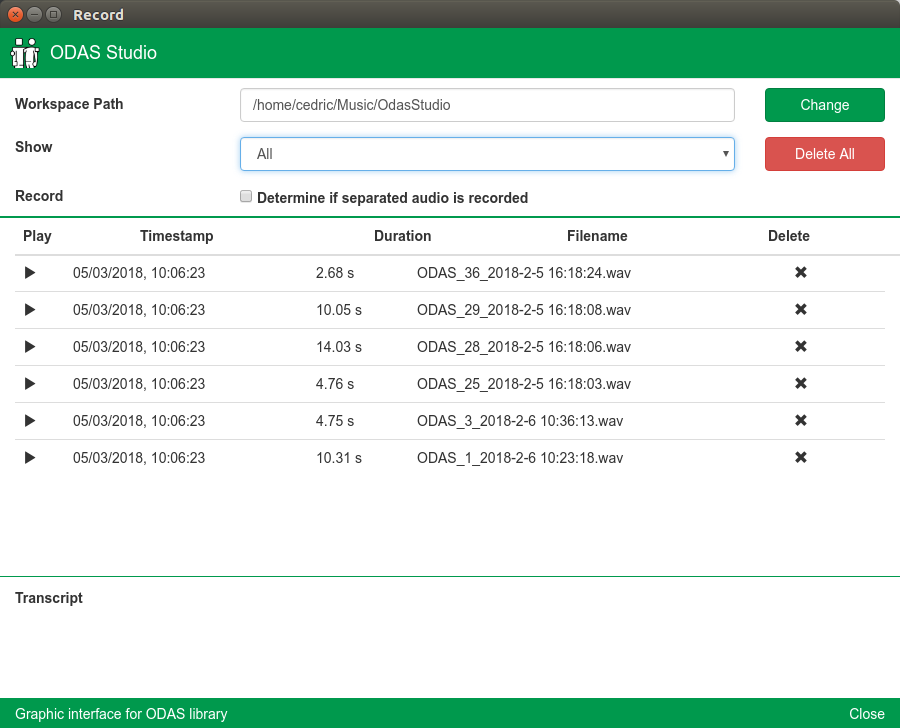Click the Delete All button
Viewport: 900px width, 728px height.
coord(824,154)
